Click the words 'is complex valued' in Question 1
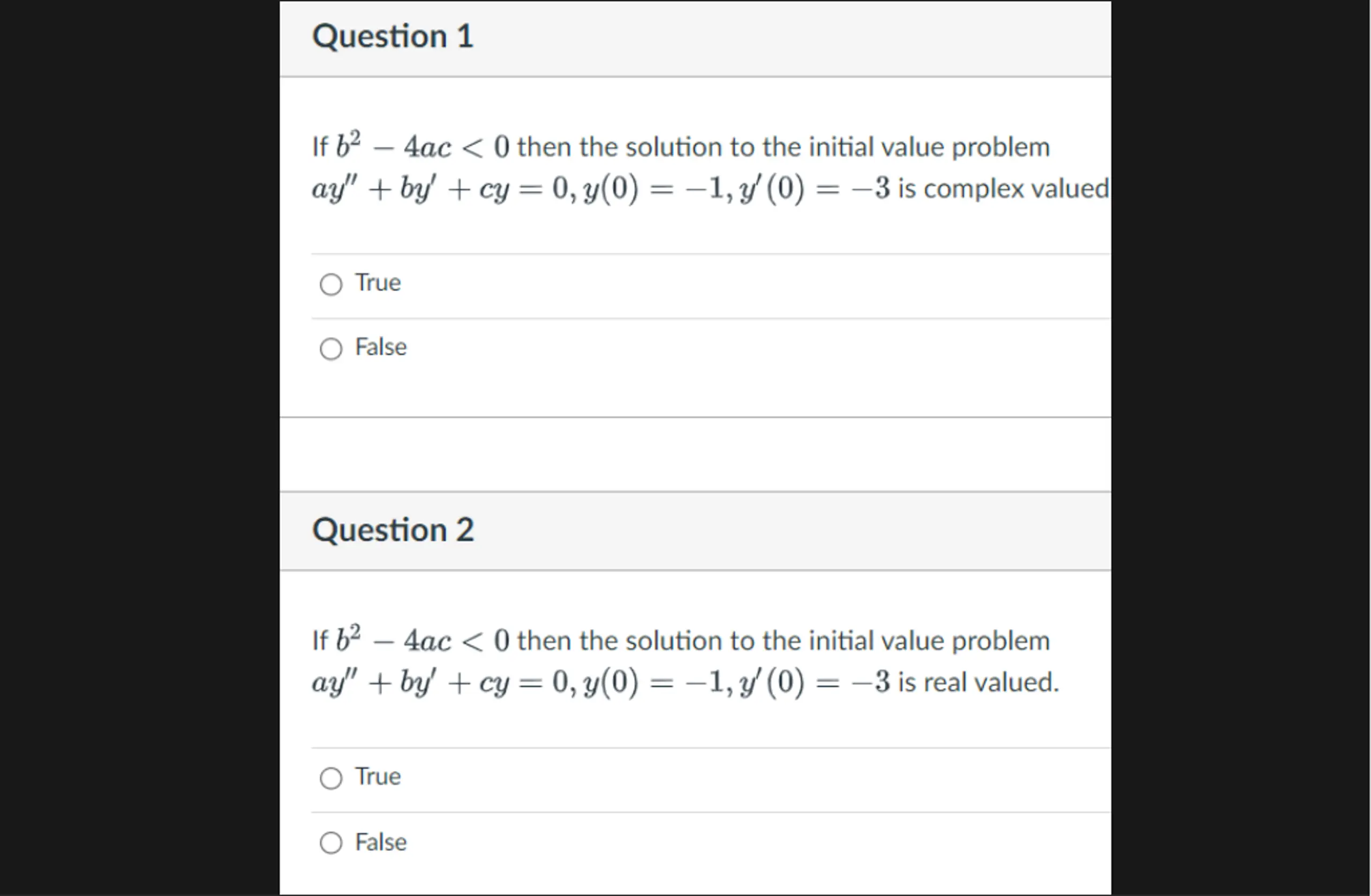 coord(1004,189)
